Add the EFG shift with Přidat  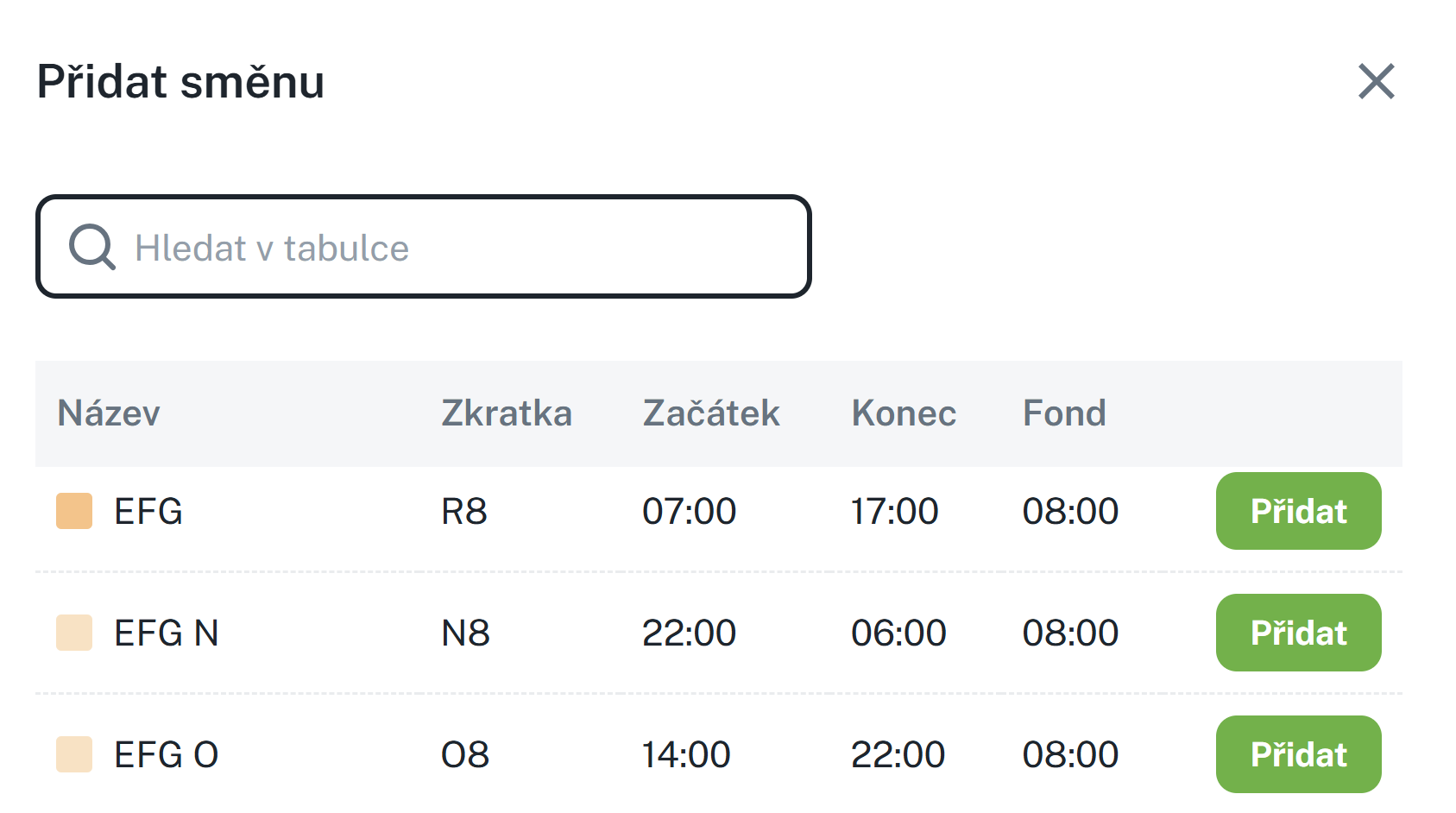pyautogui.click(x=1298, y=511)
